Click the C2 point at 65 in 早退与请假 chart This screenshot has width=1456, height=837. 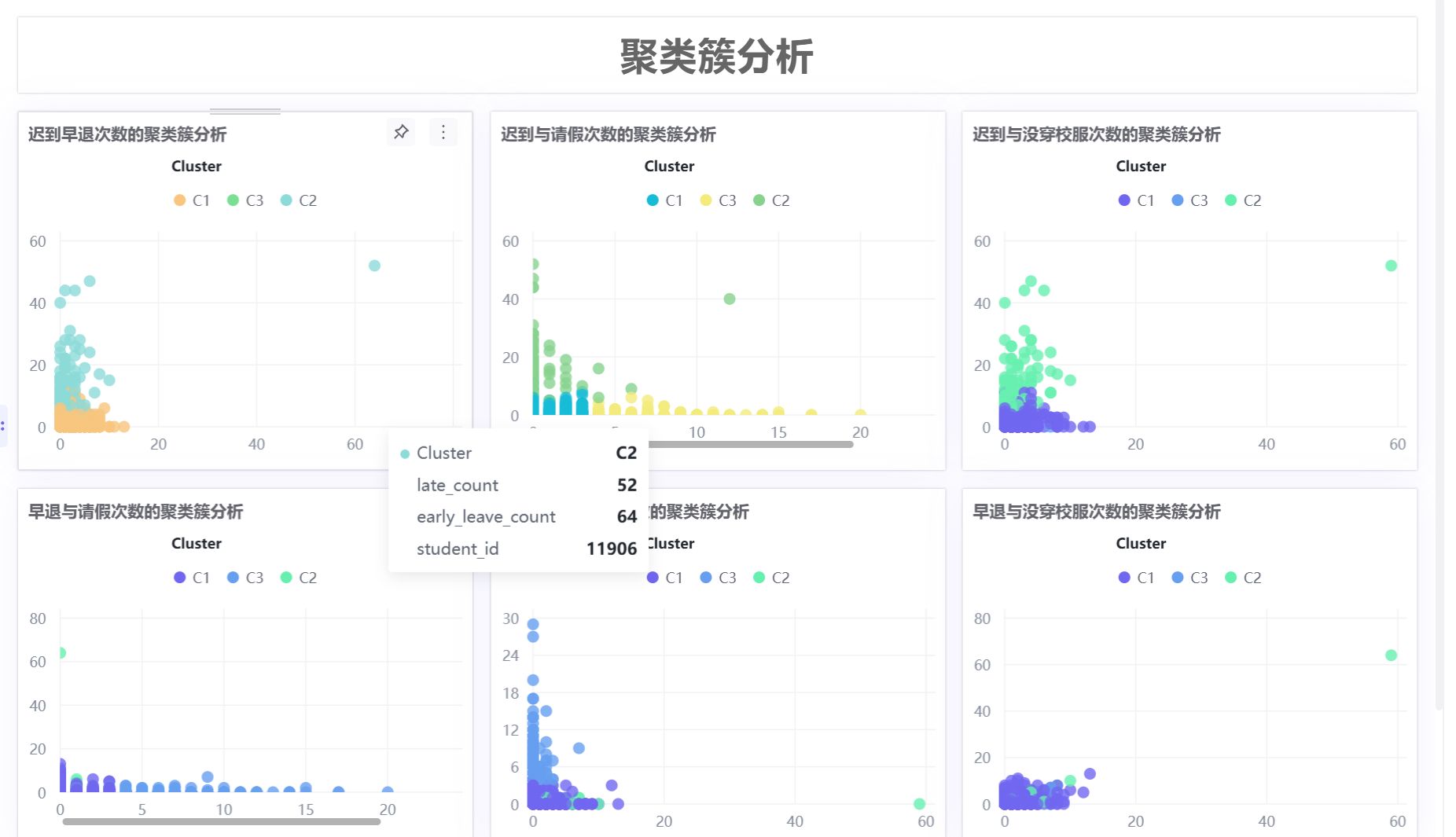tap(61, 653)
